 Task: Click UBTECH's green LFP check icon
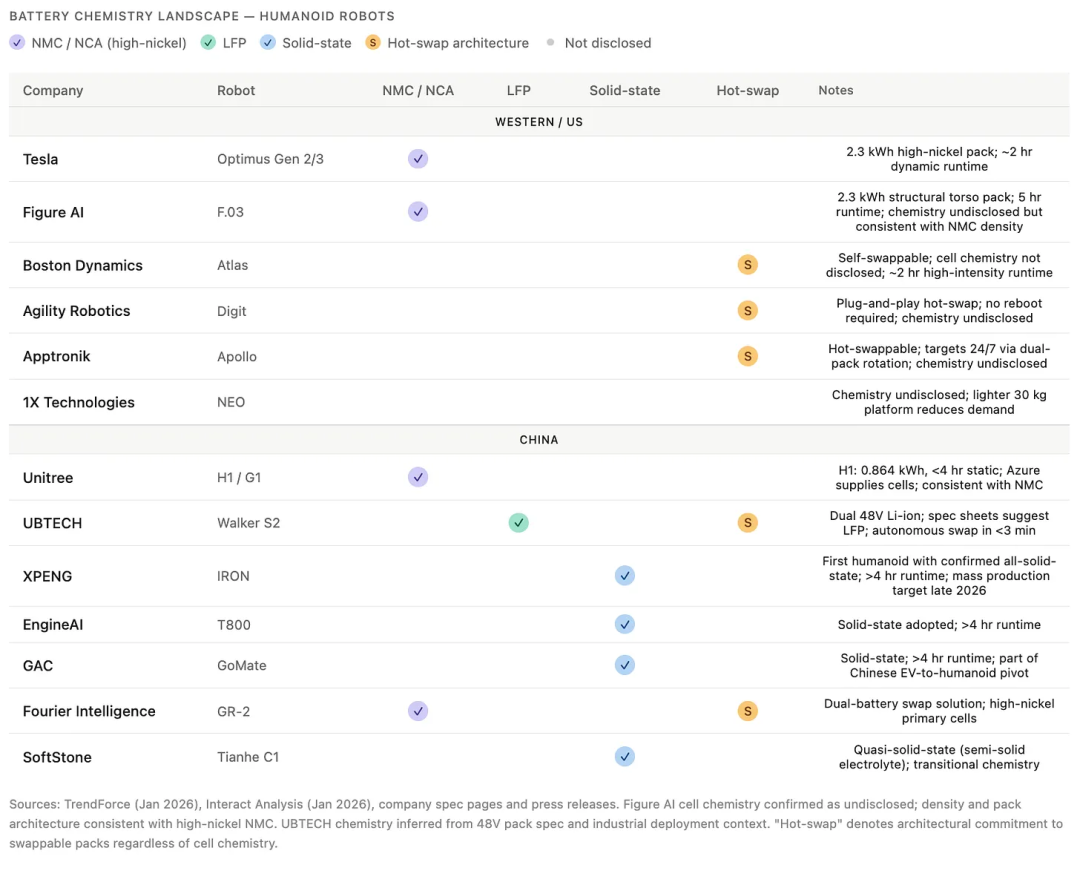click(x=519, y=523)
